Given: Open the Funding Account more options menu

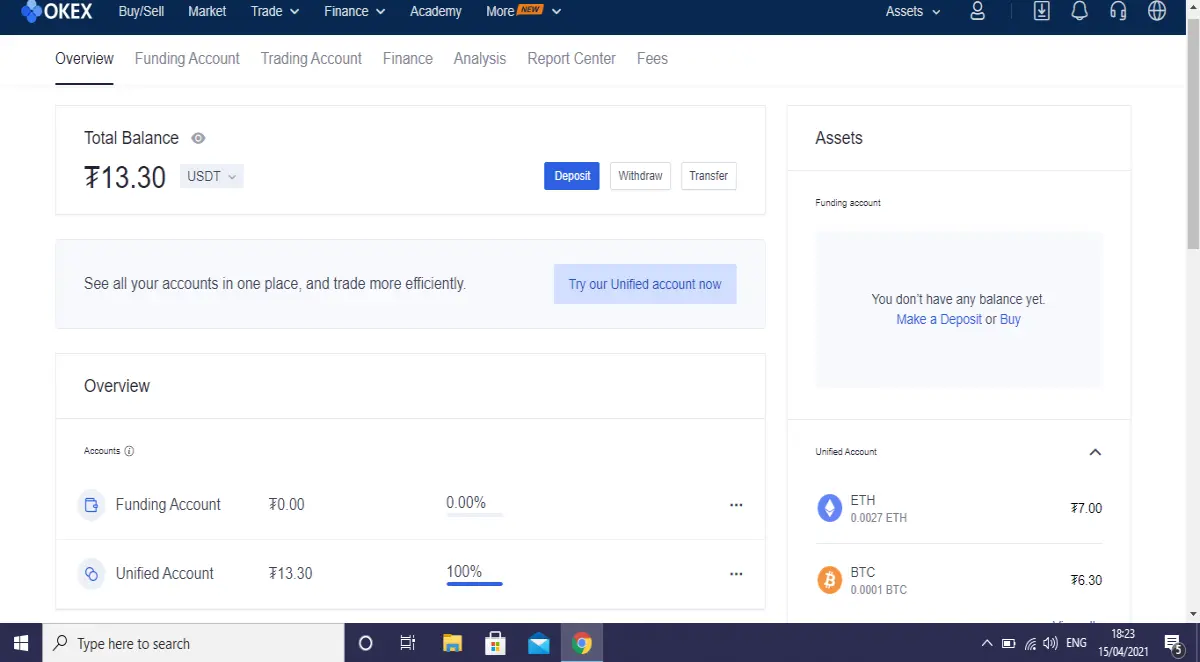Looking at the screenshot, I should click(x=736, y=505).
